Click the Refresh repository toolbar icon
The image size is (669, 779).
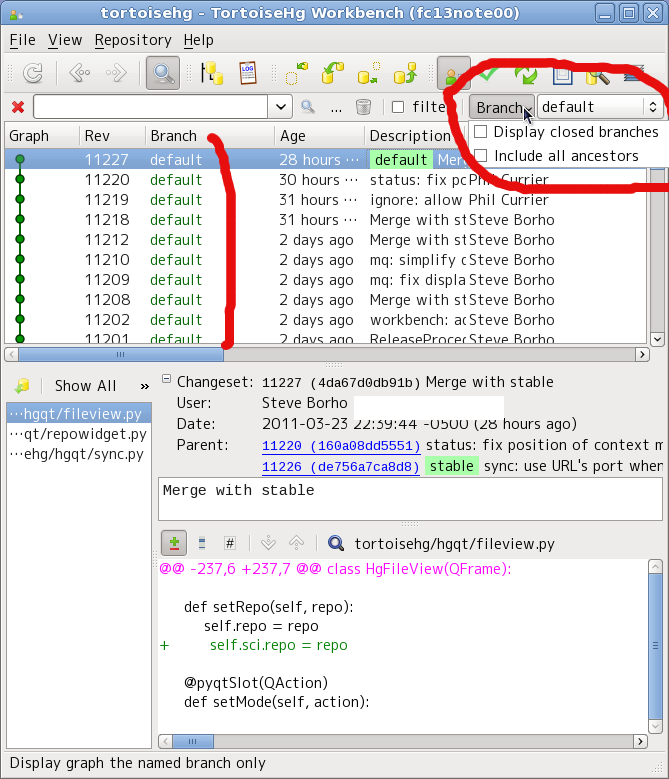point(33,74)
